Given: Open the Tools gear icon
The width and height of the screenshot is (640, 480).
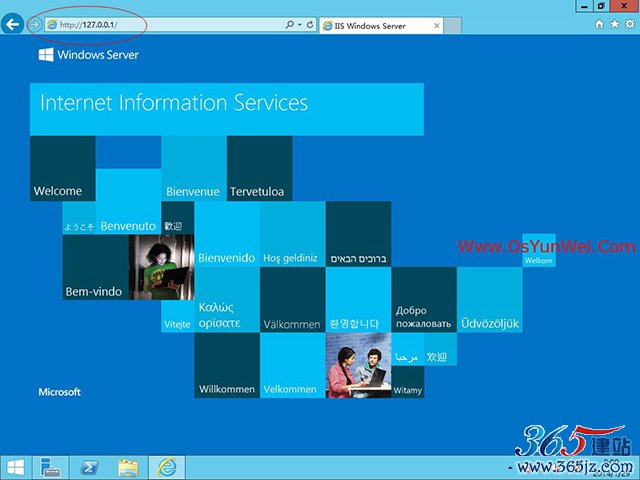Looking at the screenshot, I should tap(630, 24).
